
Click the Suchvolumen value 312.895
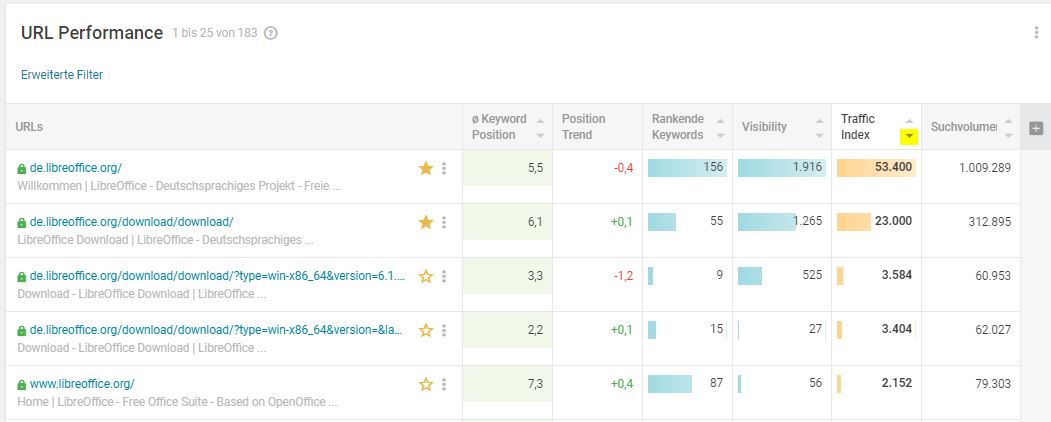click(x=989, y=222)
